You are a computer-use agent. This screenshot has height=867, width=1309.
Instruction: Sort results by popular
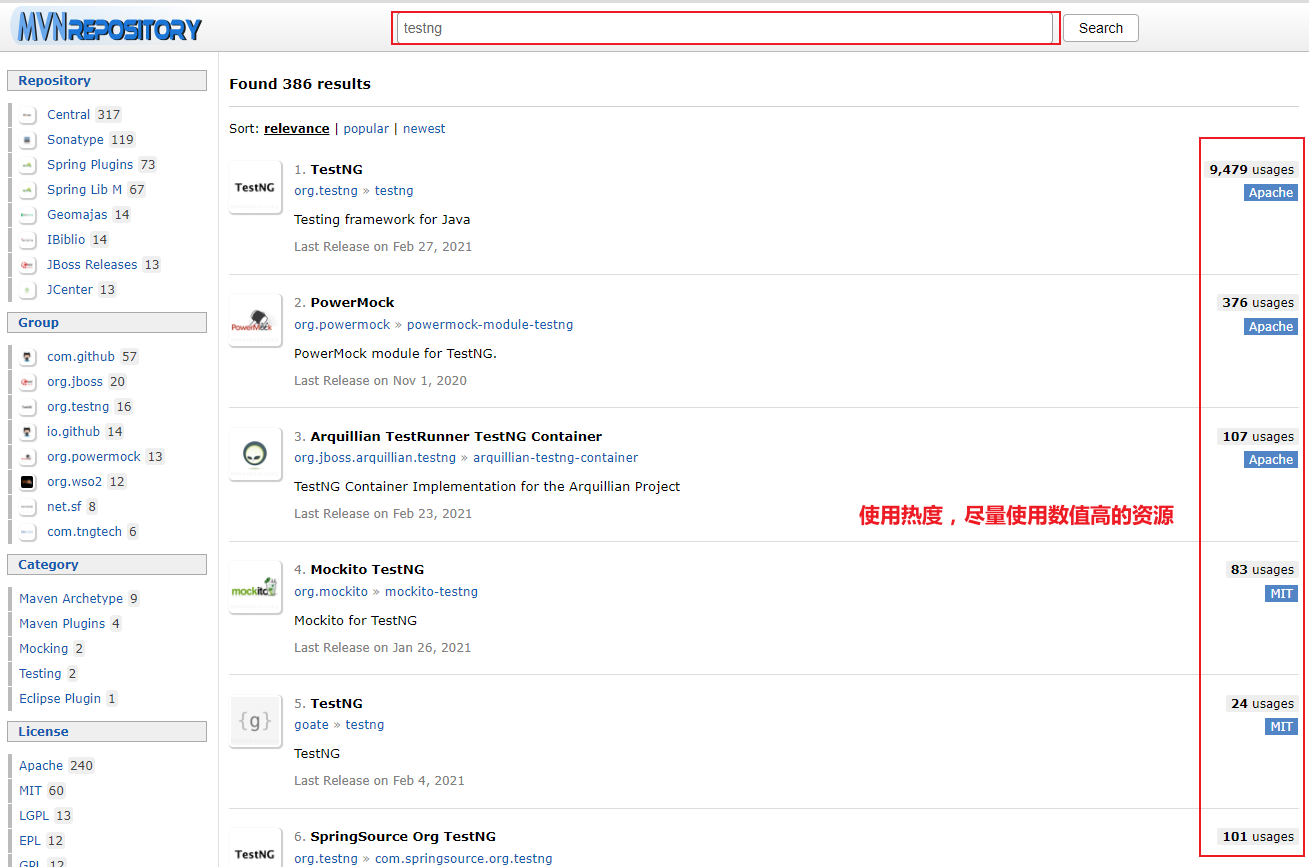click(366, 129)
